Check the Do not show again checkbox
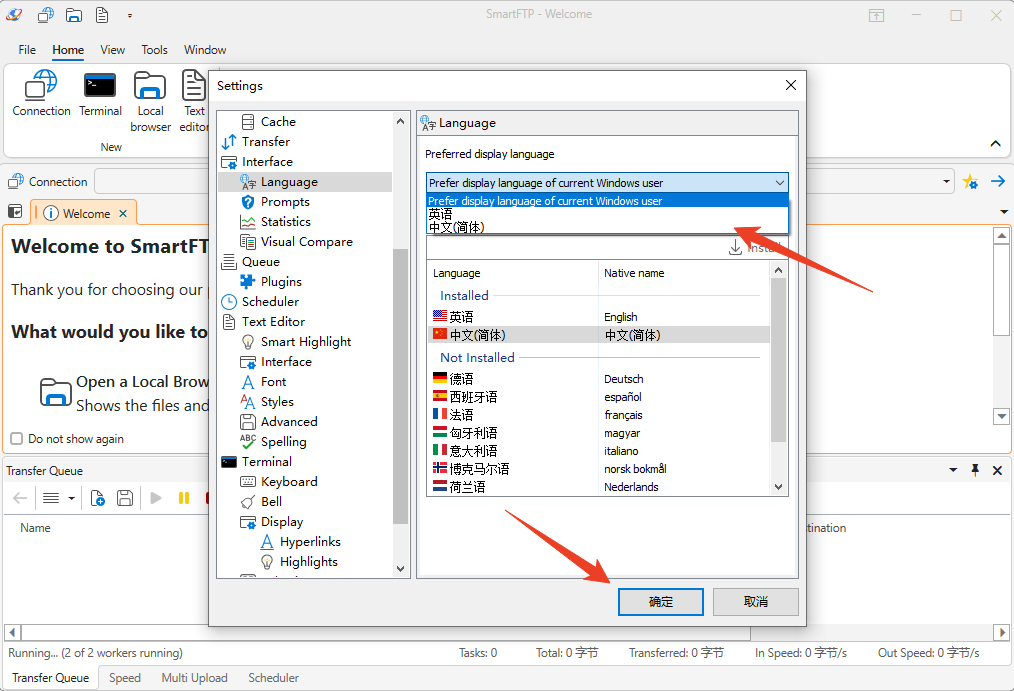 coord(17,439)
